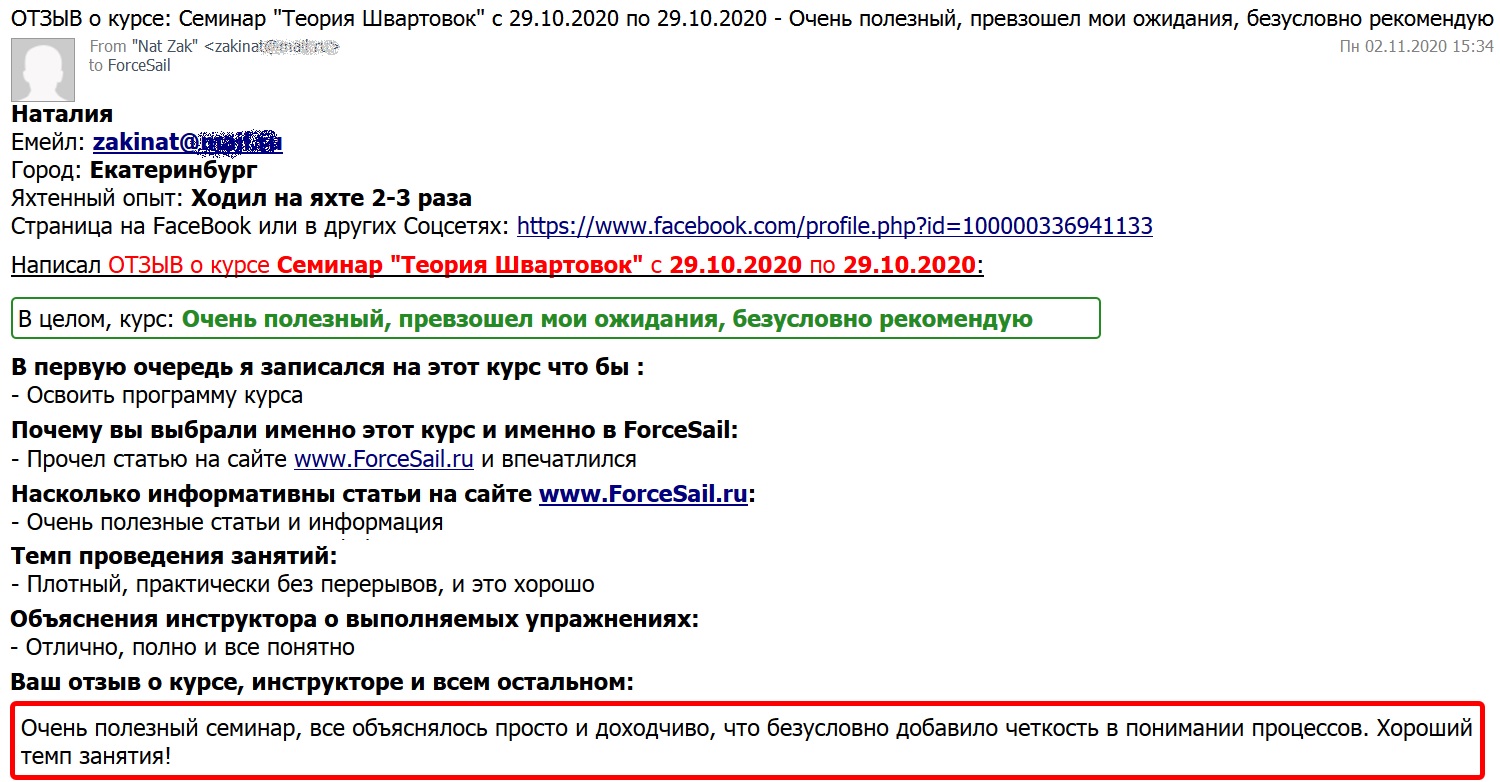This screenshot has width=1500, height=782.
Task: Open the zakinat email address link
Action: coord(185,141)
